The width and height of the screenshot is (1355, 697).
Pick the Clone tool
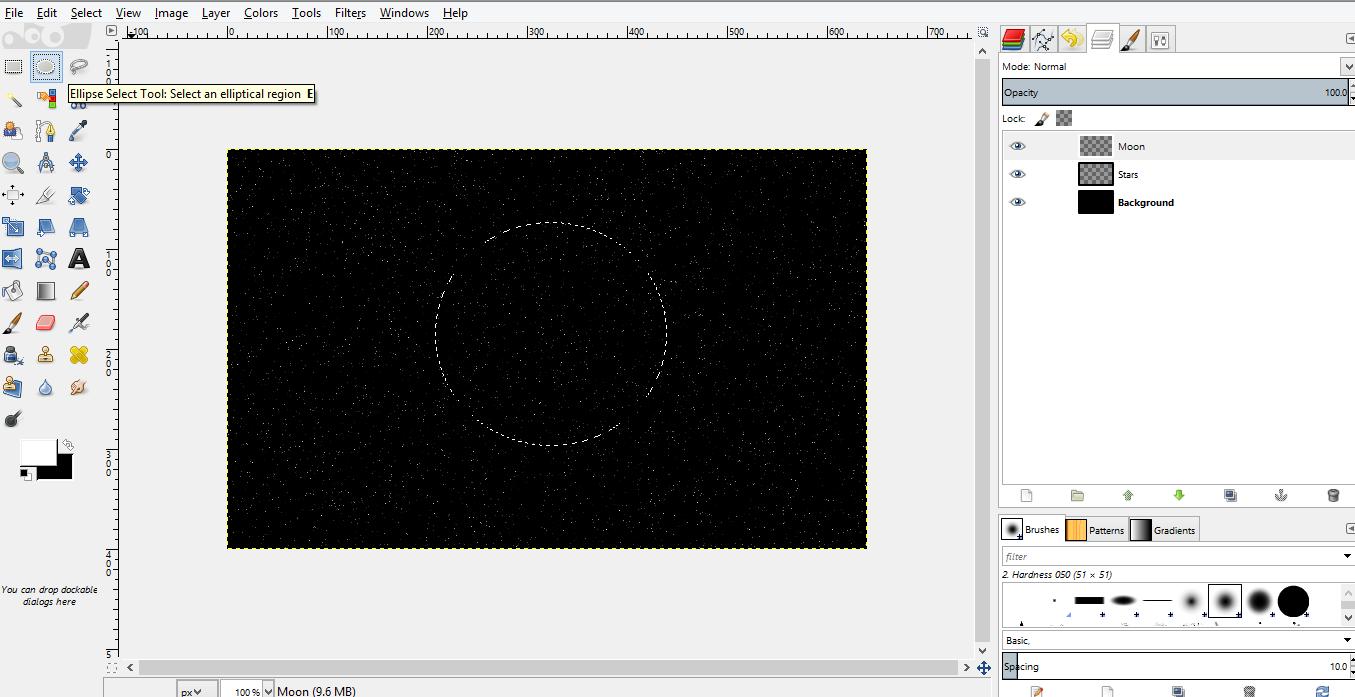(x=45, y=356)
